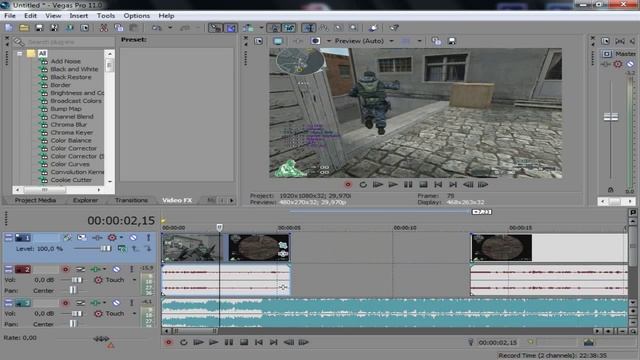Select the Black and White effect
640x360 pixels.
coord(74,69)
